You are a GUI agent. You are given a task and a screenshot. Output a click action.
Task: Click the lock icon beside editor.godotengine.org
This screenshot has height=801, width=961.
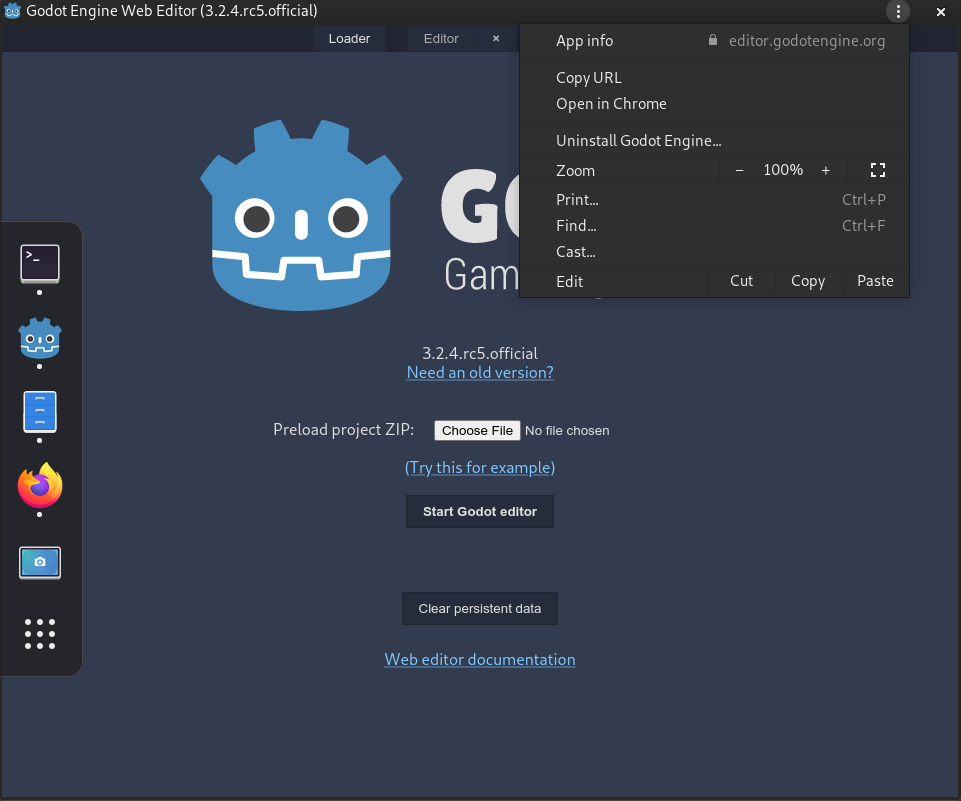[713, 40]
